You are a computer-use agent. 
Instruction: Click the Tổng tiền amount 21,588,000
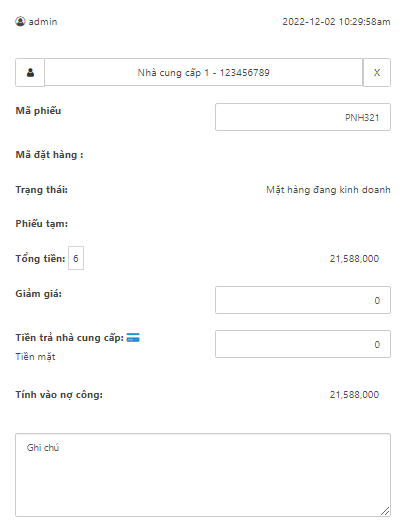pyautogui.click(x=354, y=258)
